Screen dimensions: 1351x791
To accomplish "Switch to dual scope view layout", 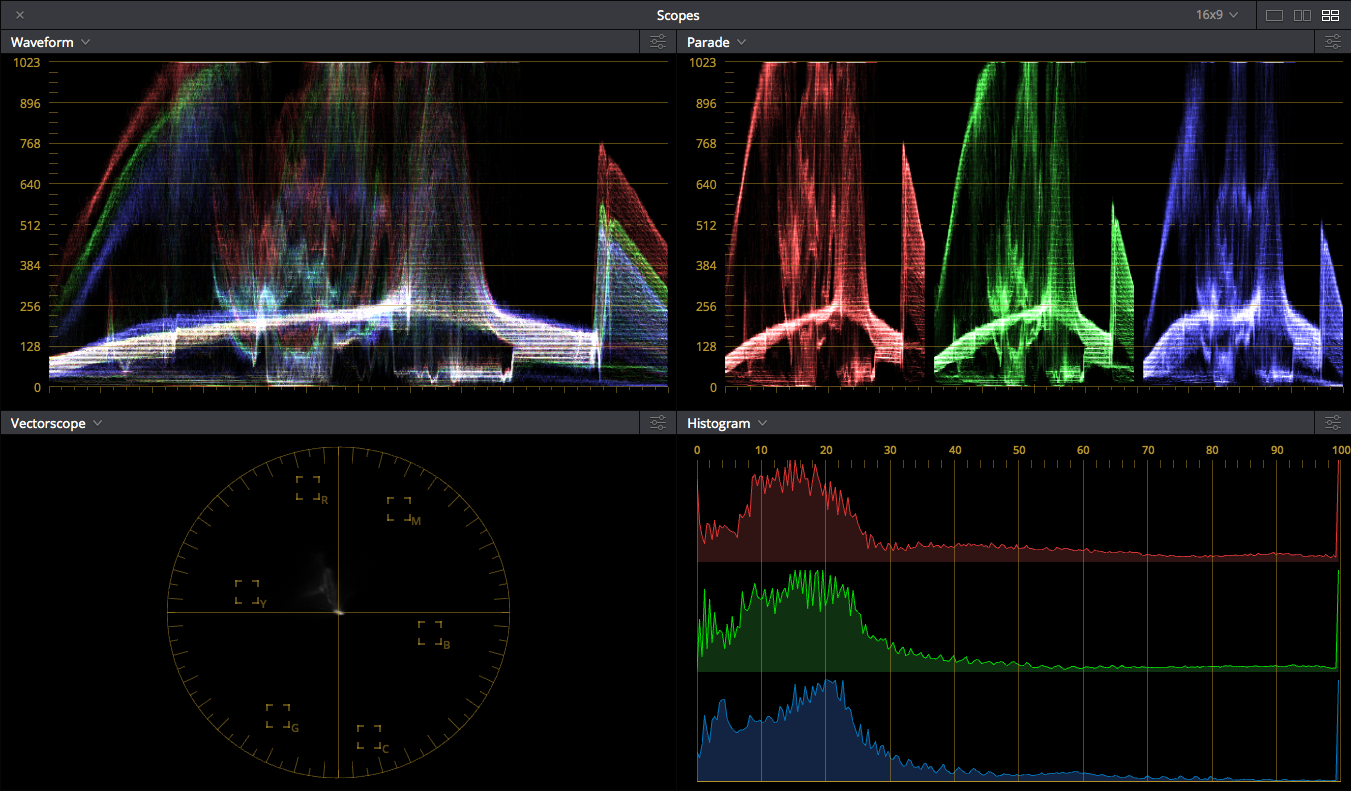I will 1302,15.
